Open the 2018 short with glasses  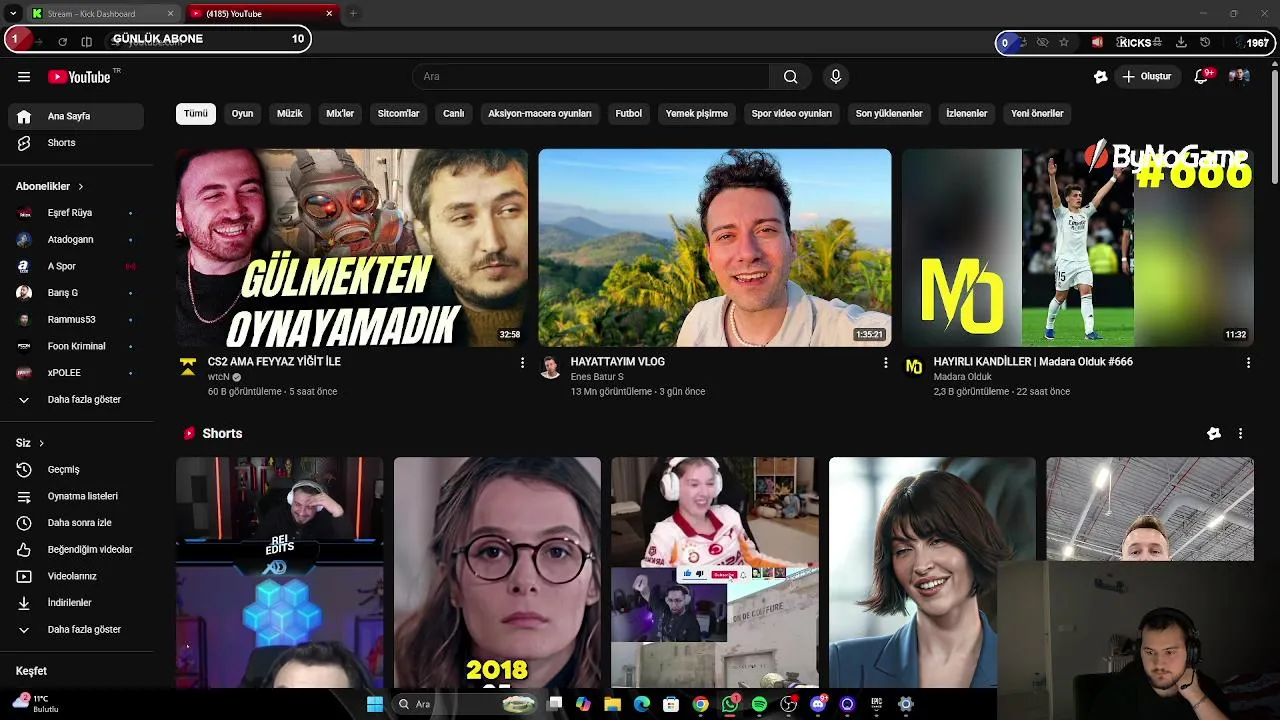(497, 573)
